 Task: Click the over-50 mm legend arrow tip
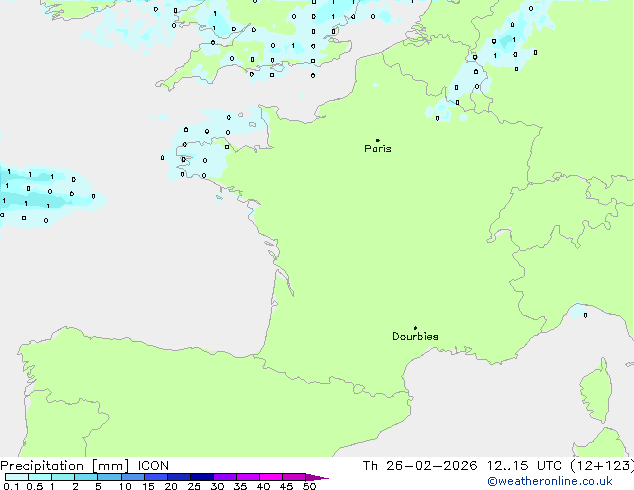coord(317,477)
